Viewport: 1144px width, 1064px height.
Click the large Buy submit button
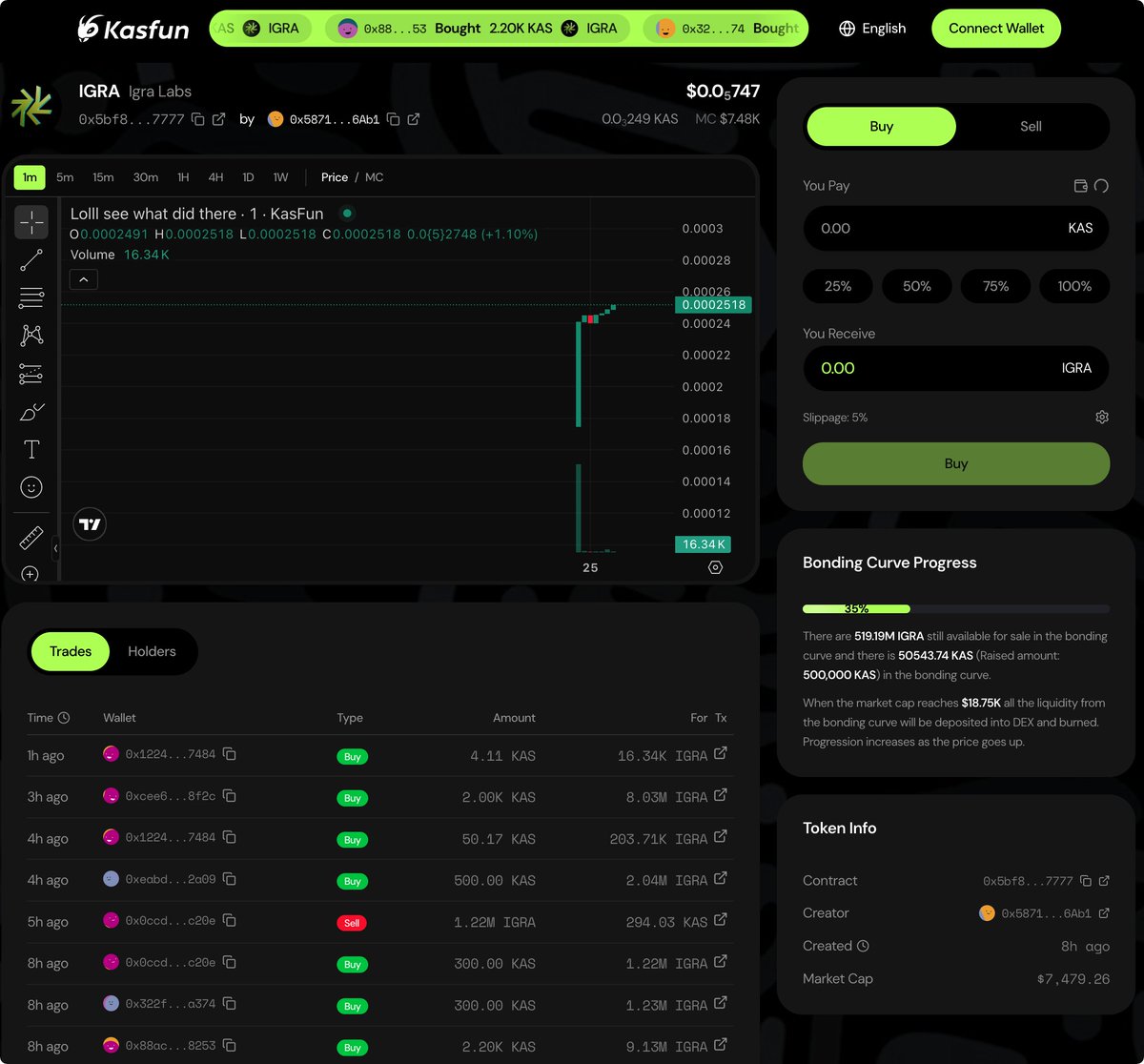coord(956,464)
